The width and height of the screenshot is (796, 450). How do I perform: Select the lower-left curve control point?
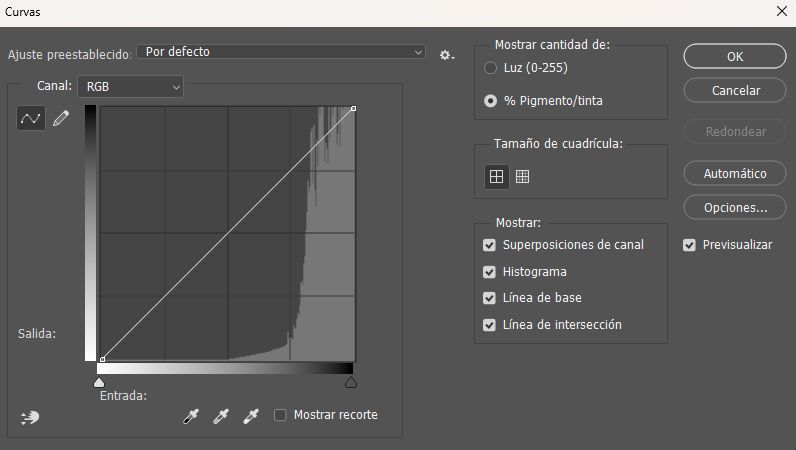click(x=103, y=359)
